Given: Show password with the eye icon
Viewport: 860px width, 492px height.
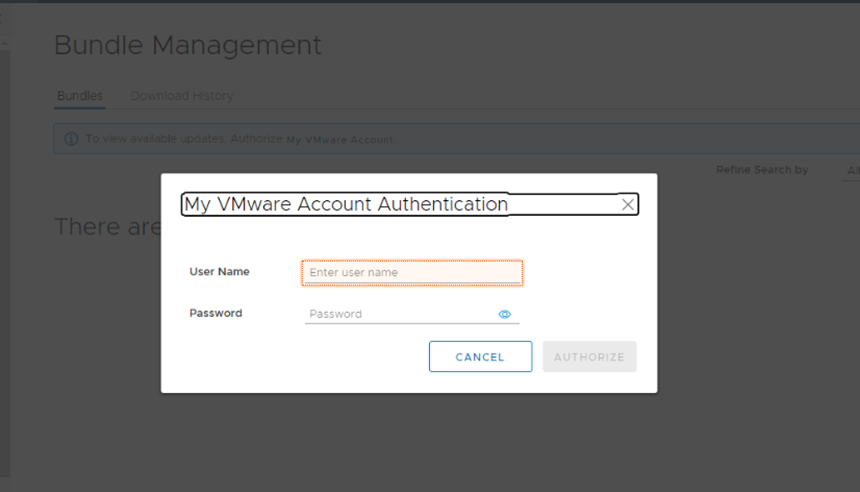Looking at the screenshot, I should (505, 314).
